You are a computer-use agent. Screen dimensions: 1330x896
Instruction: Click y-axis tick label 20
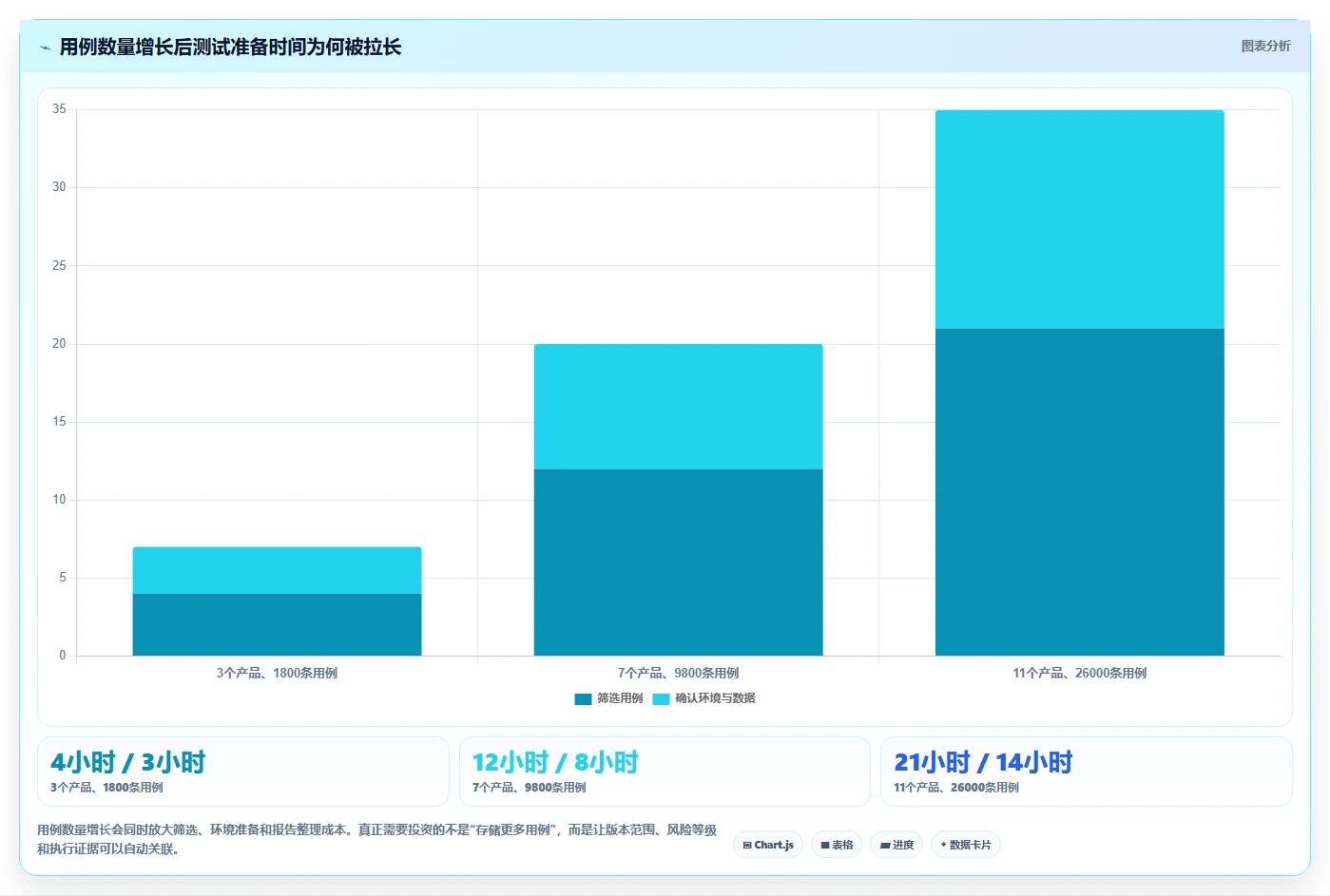59,343
